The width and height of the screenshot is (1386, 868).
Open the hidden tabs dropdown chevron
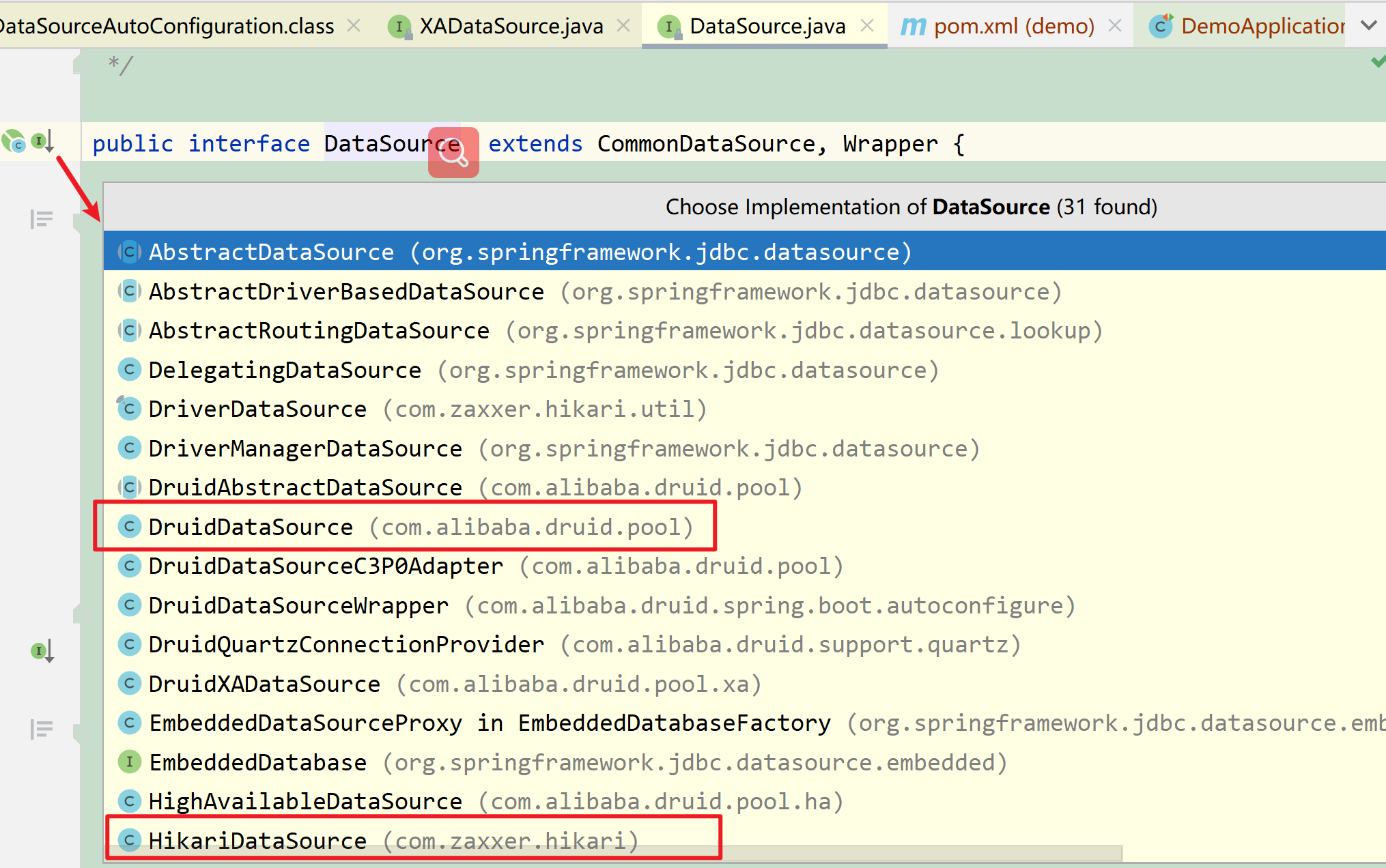(x=1368, y=26)
